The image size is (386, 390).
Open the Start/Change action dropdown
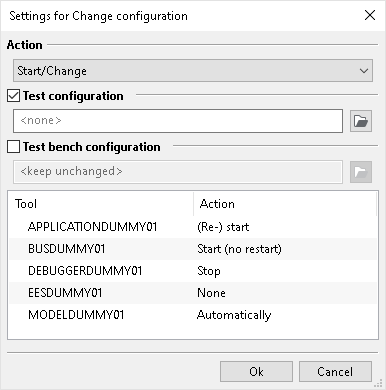(x=193, y=71)
